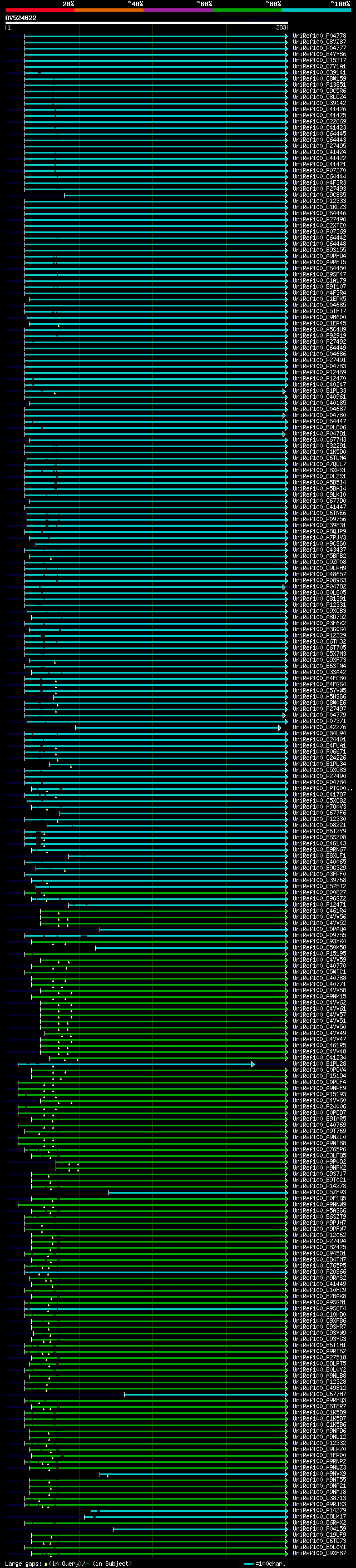356x1568 pixels.
Task: Click the UniRef100_Q1KLZ3 label
Action: coord(319,207)
